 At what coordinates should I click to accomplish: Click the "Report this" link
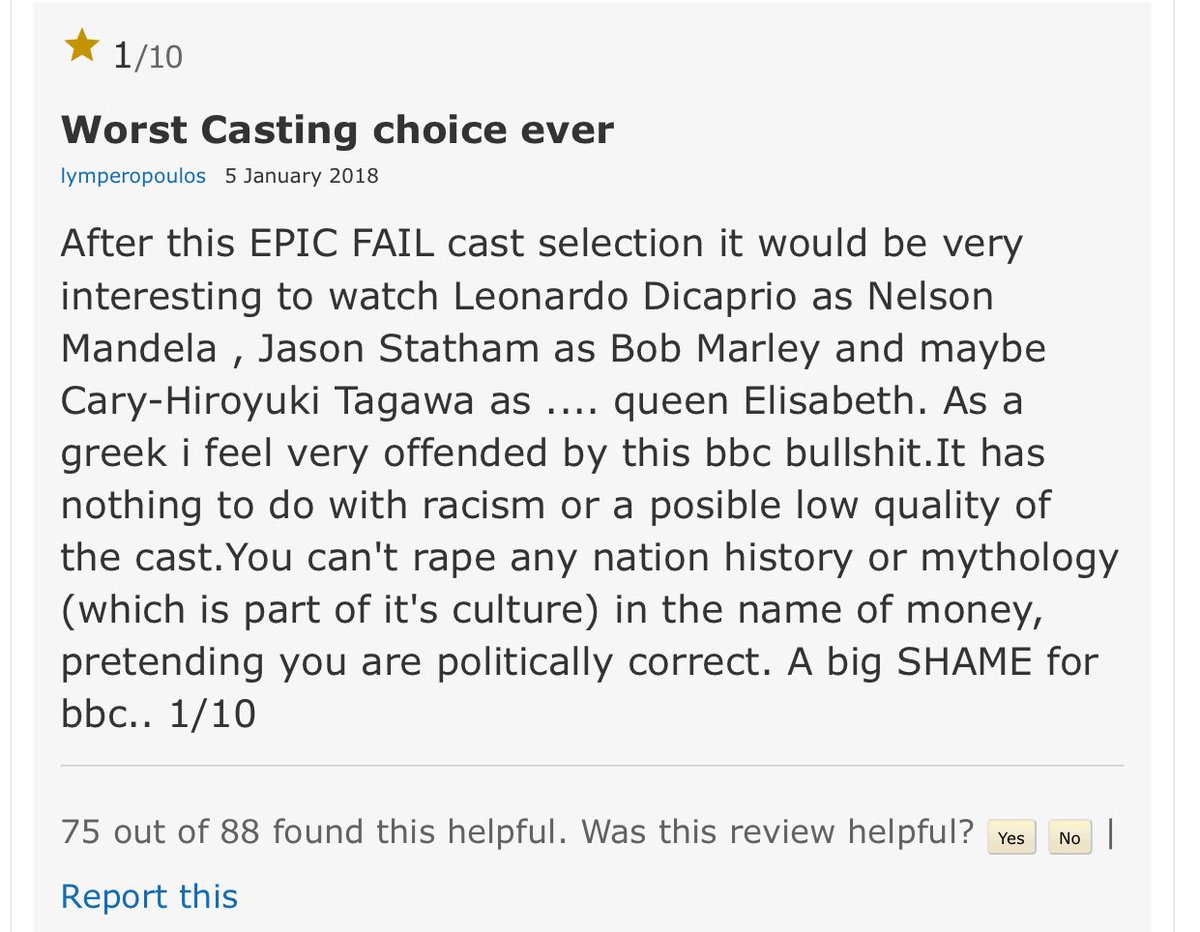149,895
